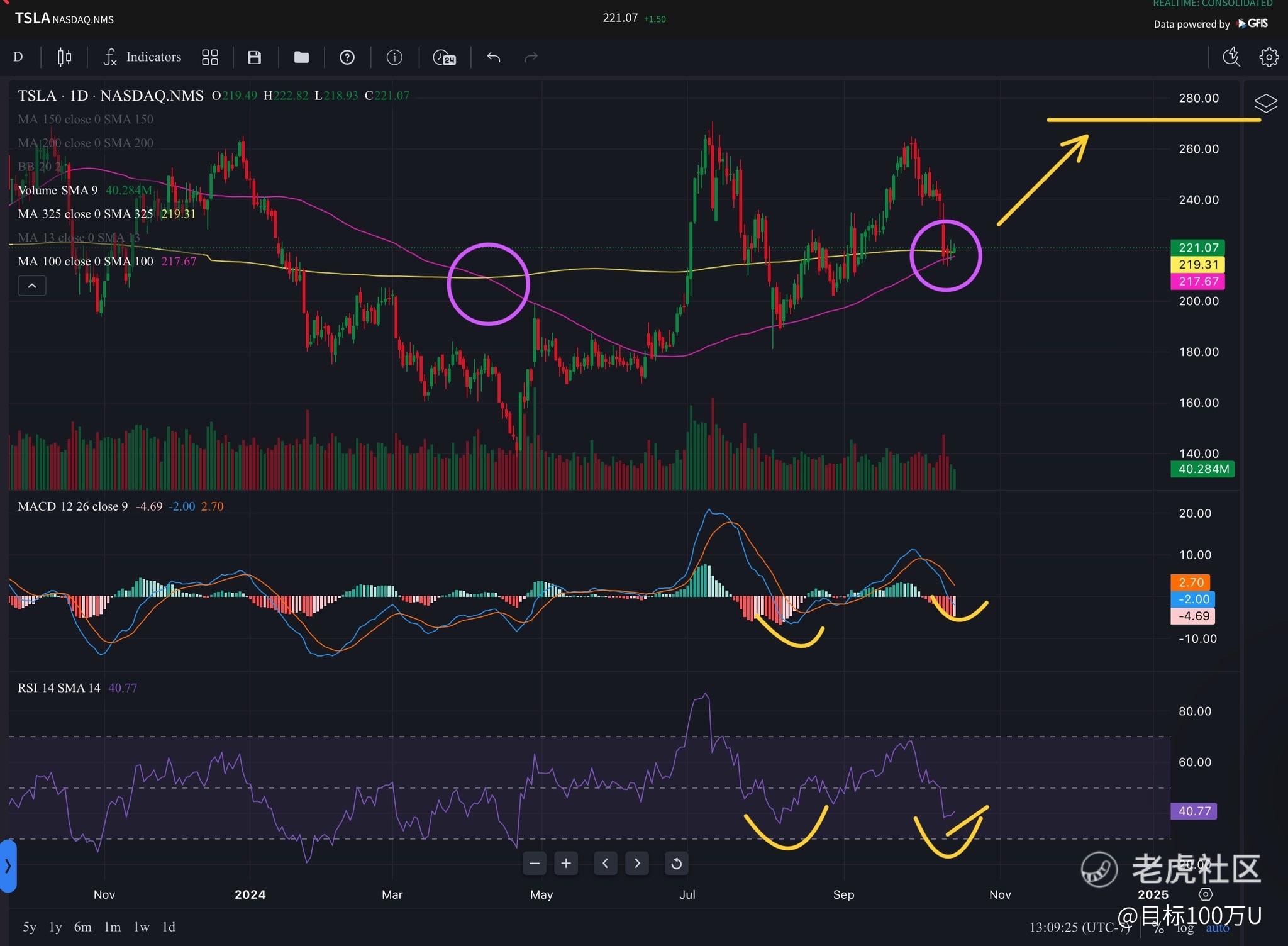
Task: Shift the chart left
Action: coord(605,863)
